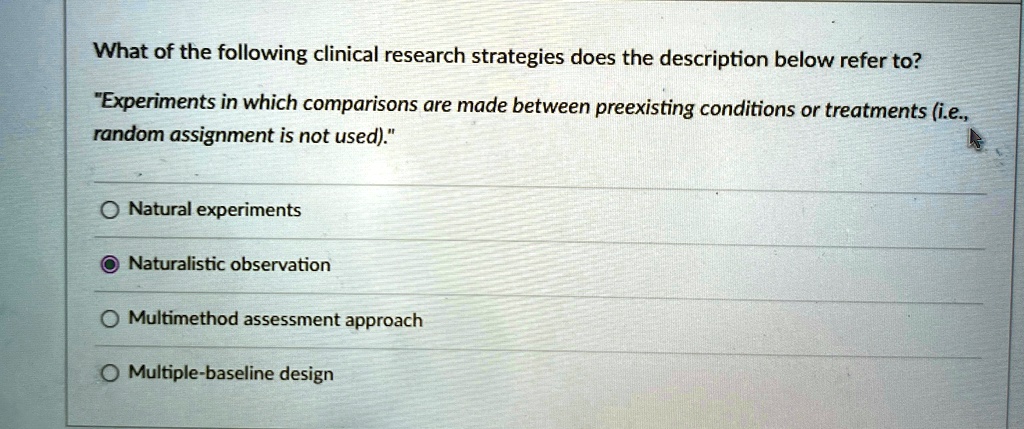
Task: Click the 'Multiple-baseline design' answer label
Action: click(x=231, y=374)
